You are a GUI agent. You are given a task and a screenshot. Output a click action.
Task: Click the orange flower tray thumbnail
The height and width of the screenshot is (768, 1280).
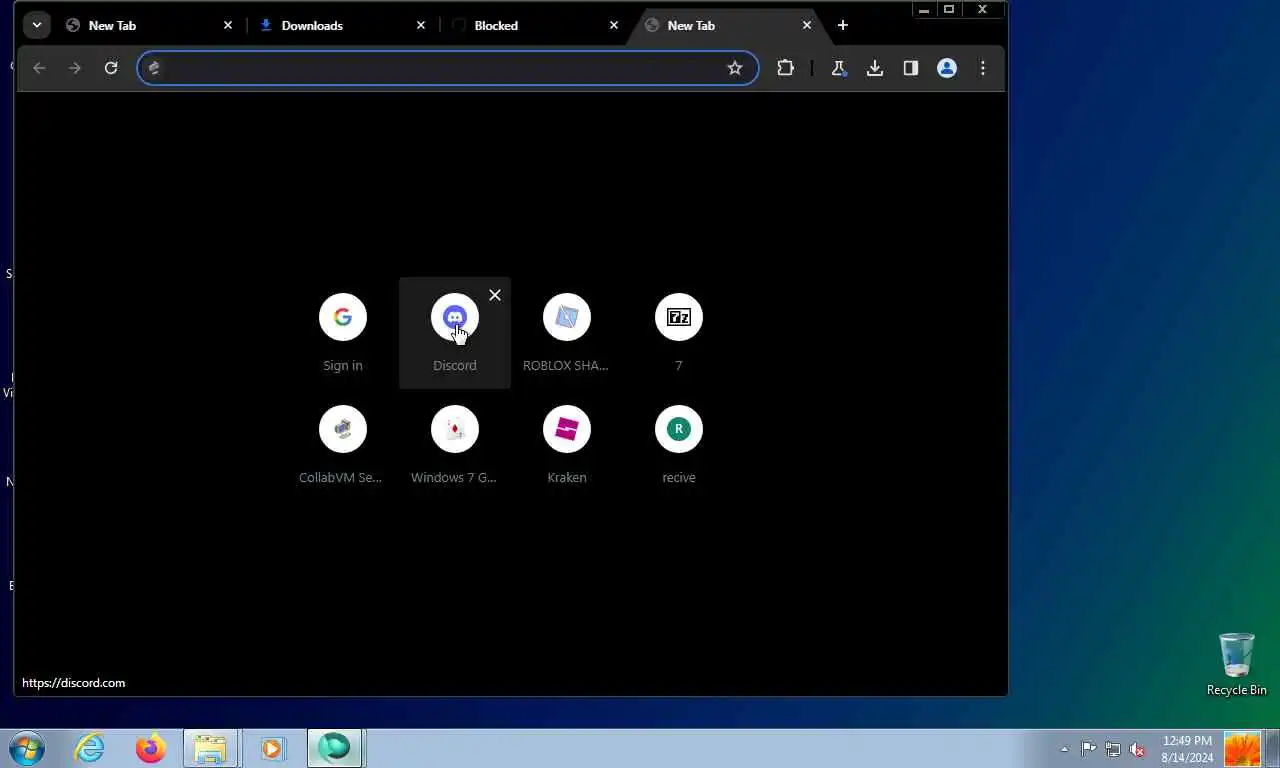point(1242,749)
